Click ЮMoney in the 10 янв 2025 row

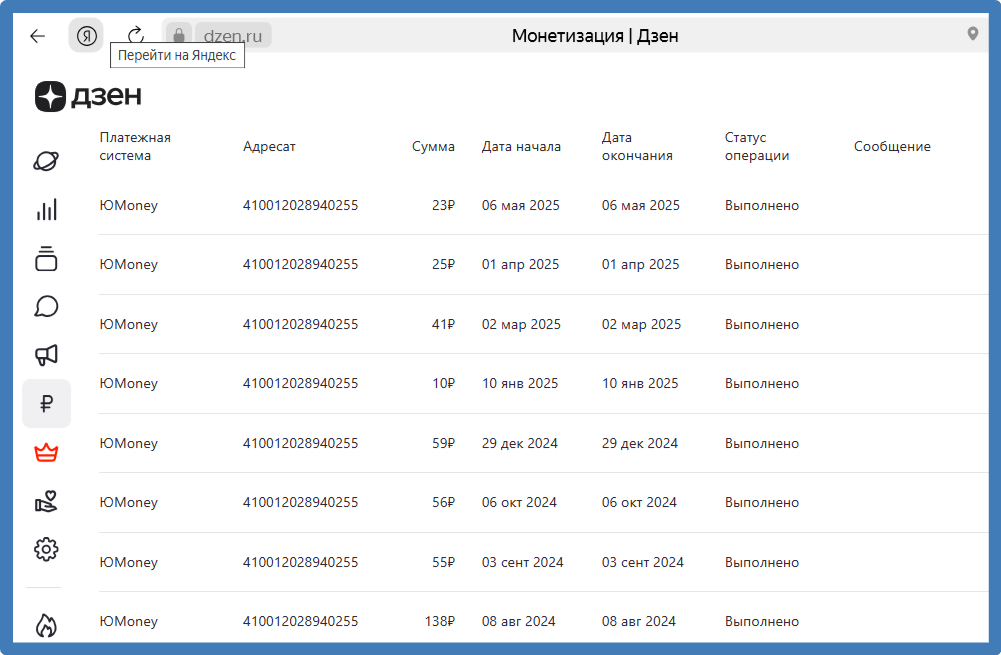click(128, 383)
